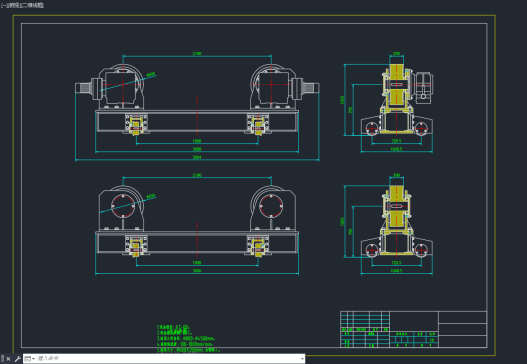Close the command line window

point(8,359)
